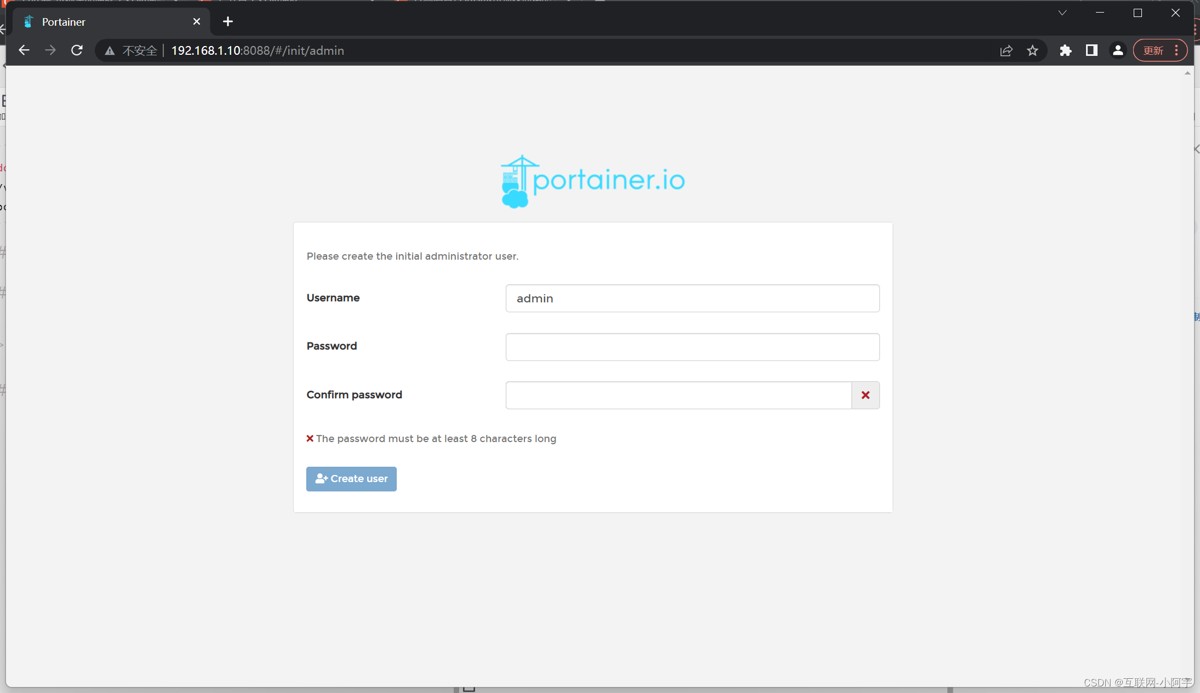
Task: Click the address bar URL
Action: tap(257, 51)
